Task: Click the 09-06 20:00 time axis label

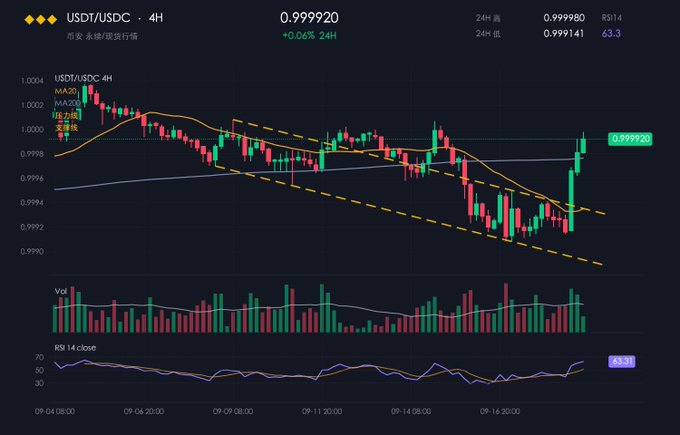Action: 144,411
